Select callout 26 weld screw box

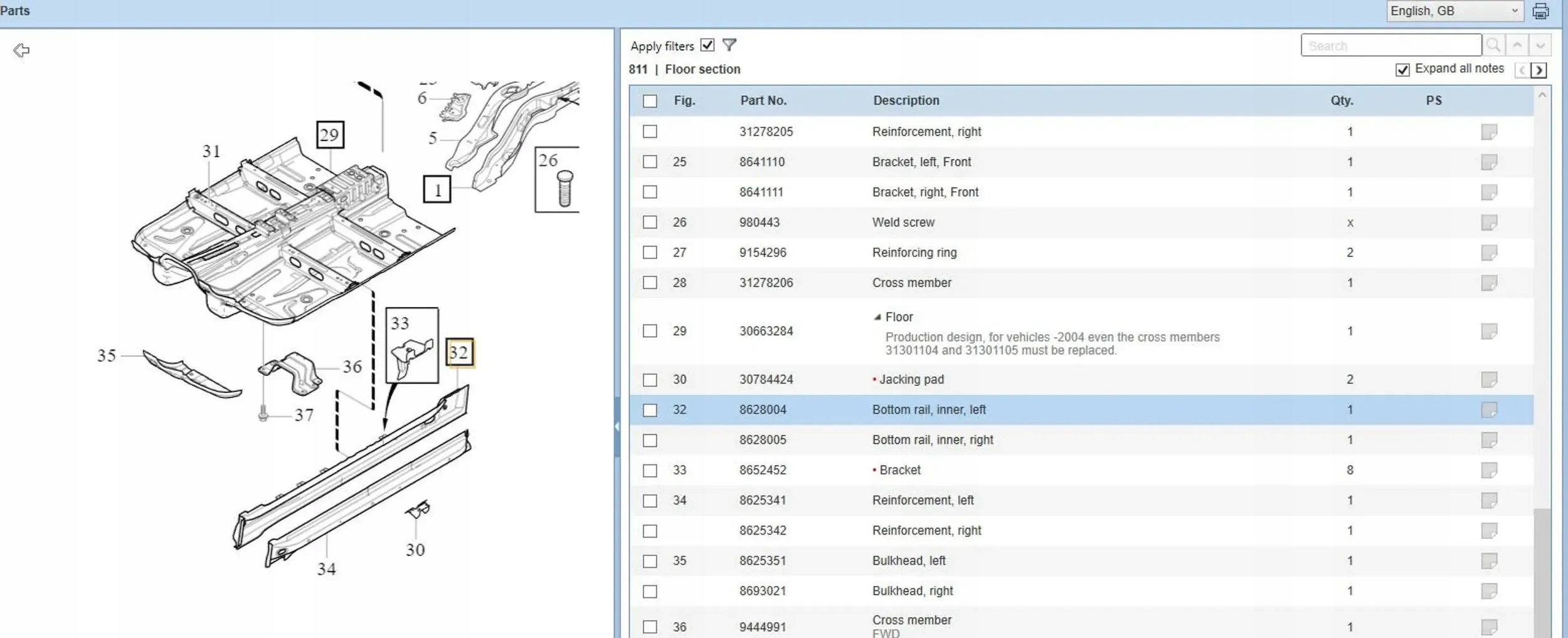(x=557, y=179)
